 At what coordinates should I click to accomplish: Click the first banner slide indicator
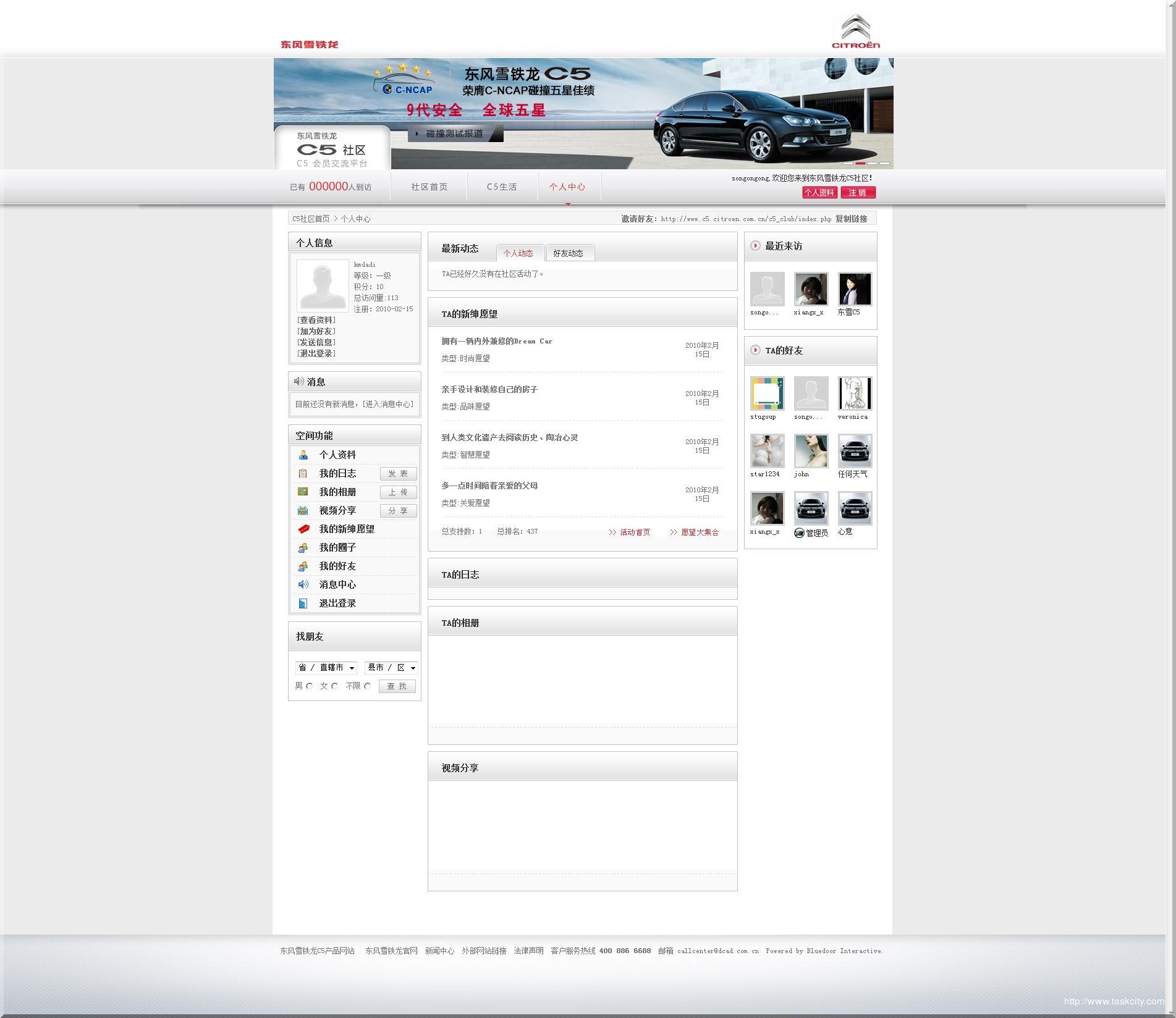point(848,163)
